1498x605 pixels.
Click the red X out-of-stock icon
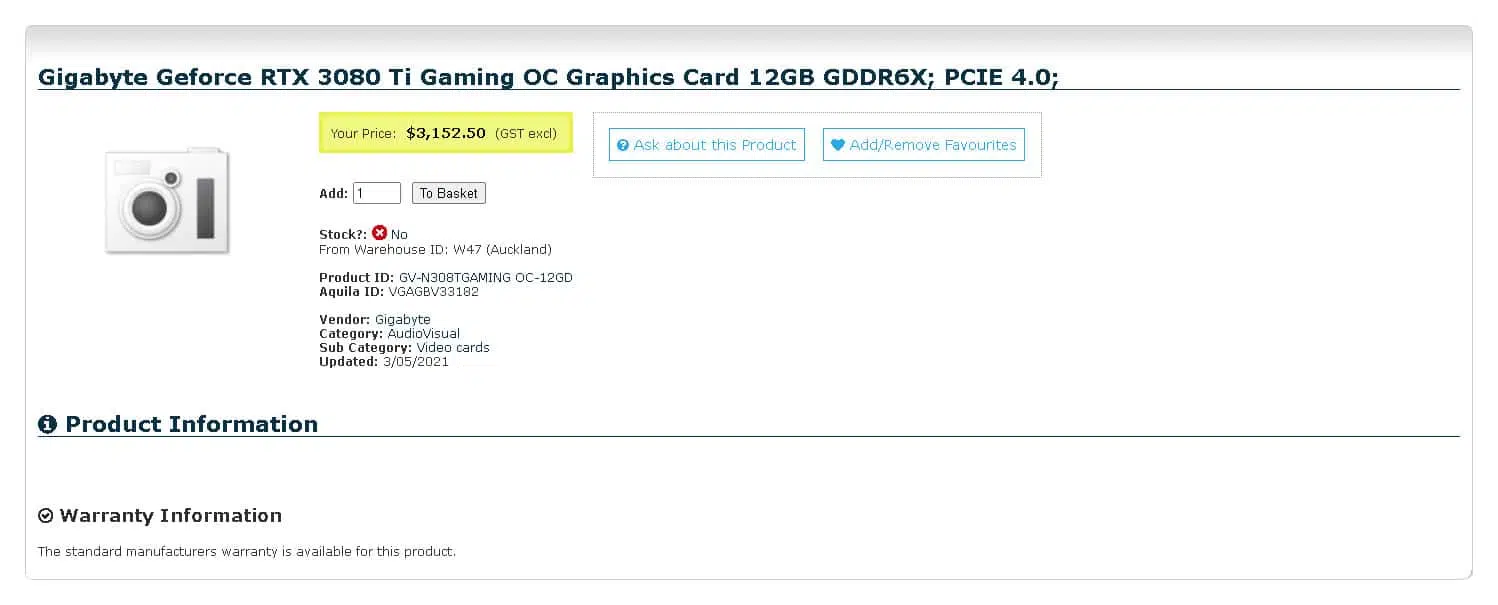pos(379,233)
